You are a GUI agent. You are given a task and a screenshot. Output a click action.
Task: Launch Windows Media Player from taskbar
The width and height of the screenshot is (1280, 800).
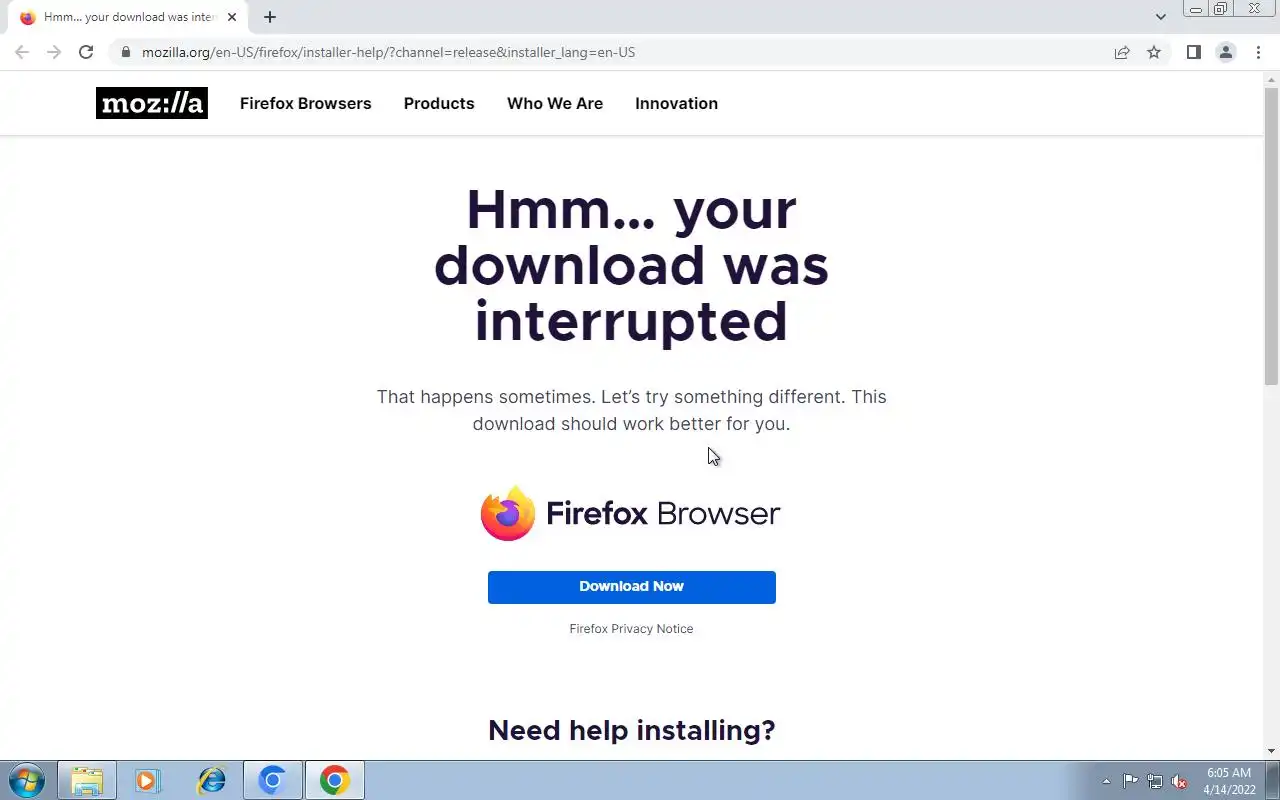coord(148,780)
